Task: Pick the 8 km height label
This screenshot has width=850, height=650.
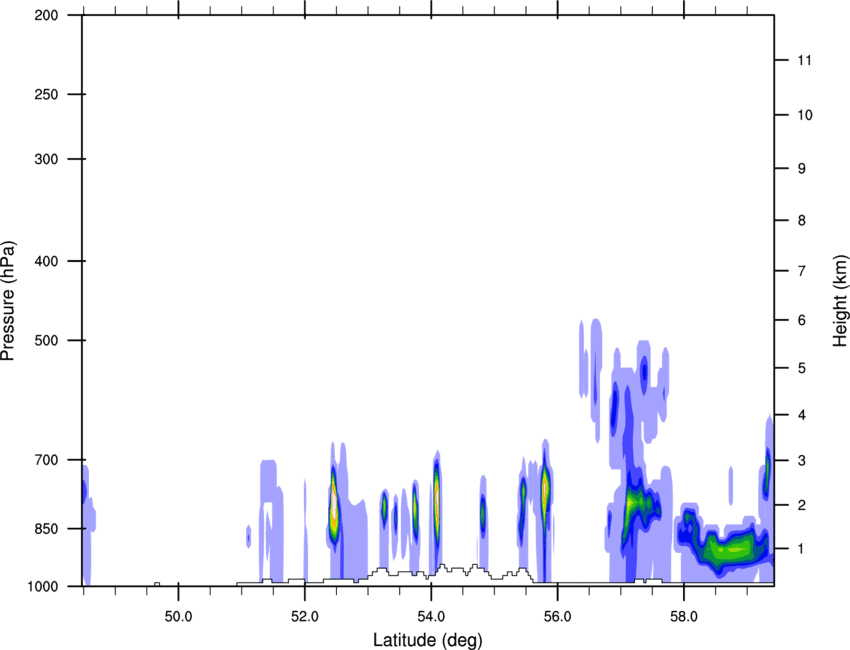Action: pyautogui.click(x=802, y=220)
